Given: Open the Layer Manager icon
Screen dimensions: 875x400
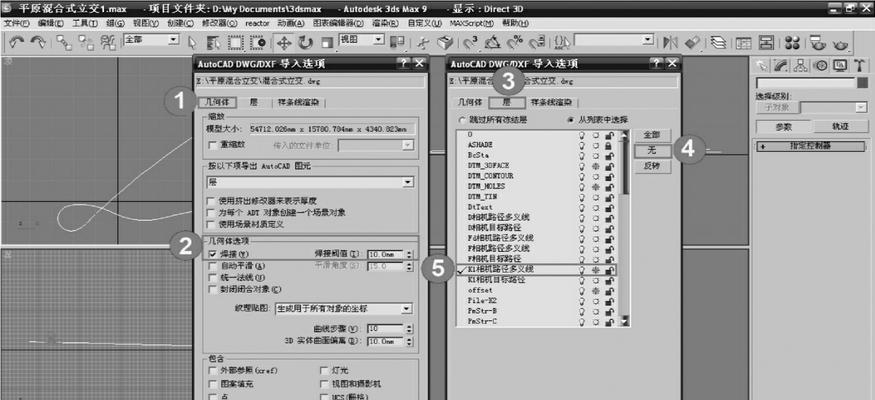Looking at the screenshot, I should tap(719, 43).
